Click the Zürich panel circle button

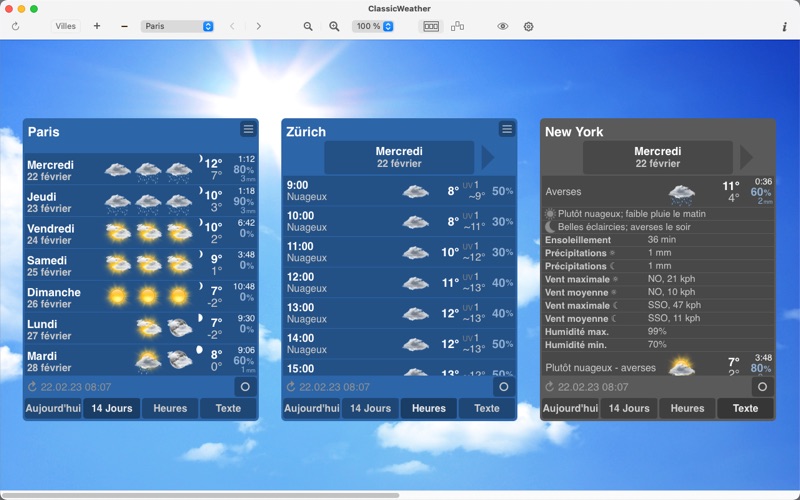click(x=504, y=387)
